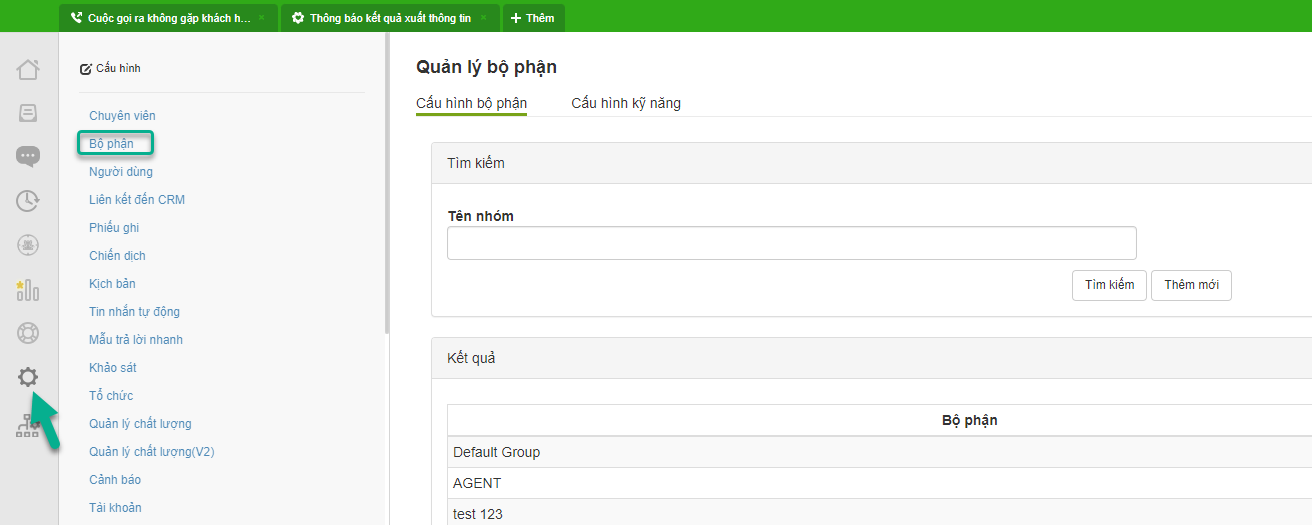Open the clock history sidebar icon
The height and width of the screenshot is (525, 1312).
pyautogui.click(x=28, y=201)
